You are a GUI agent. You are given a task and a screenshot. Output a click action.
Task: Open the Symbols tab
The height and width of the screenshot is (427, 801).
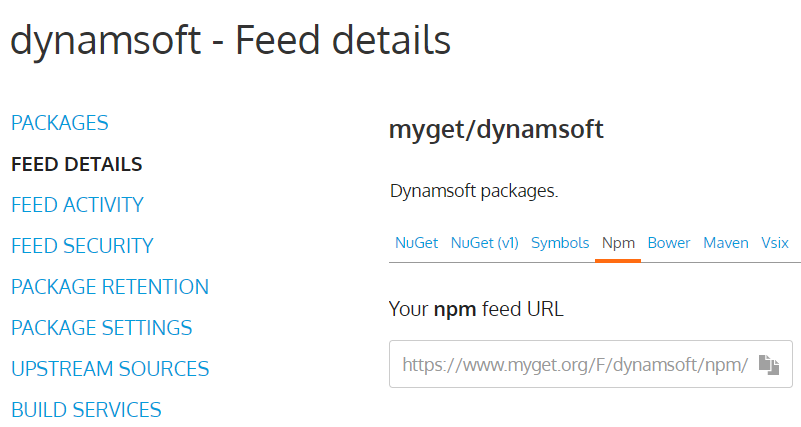[x=560, y=243]
